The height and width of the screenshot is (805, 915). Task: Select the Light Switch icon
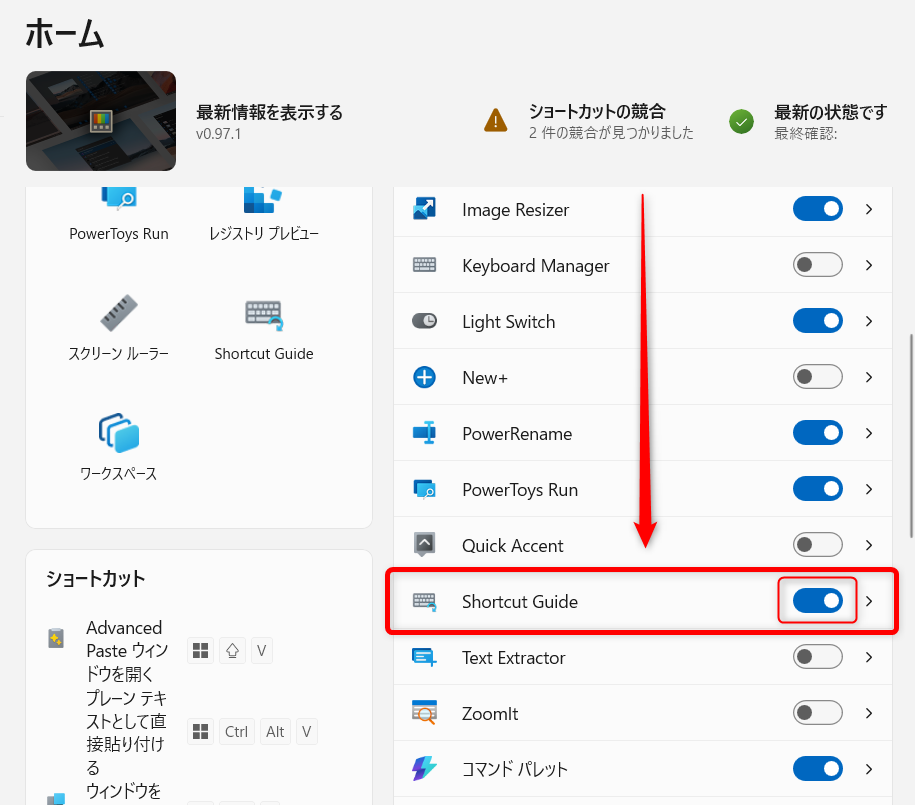[x=424, y=321]
